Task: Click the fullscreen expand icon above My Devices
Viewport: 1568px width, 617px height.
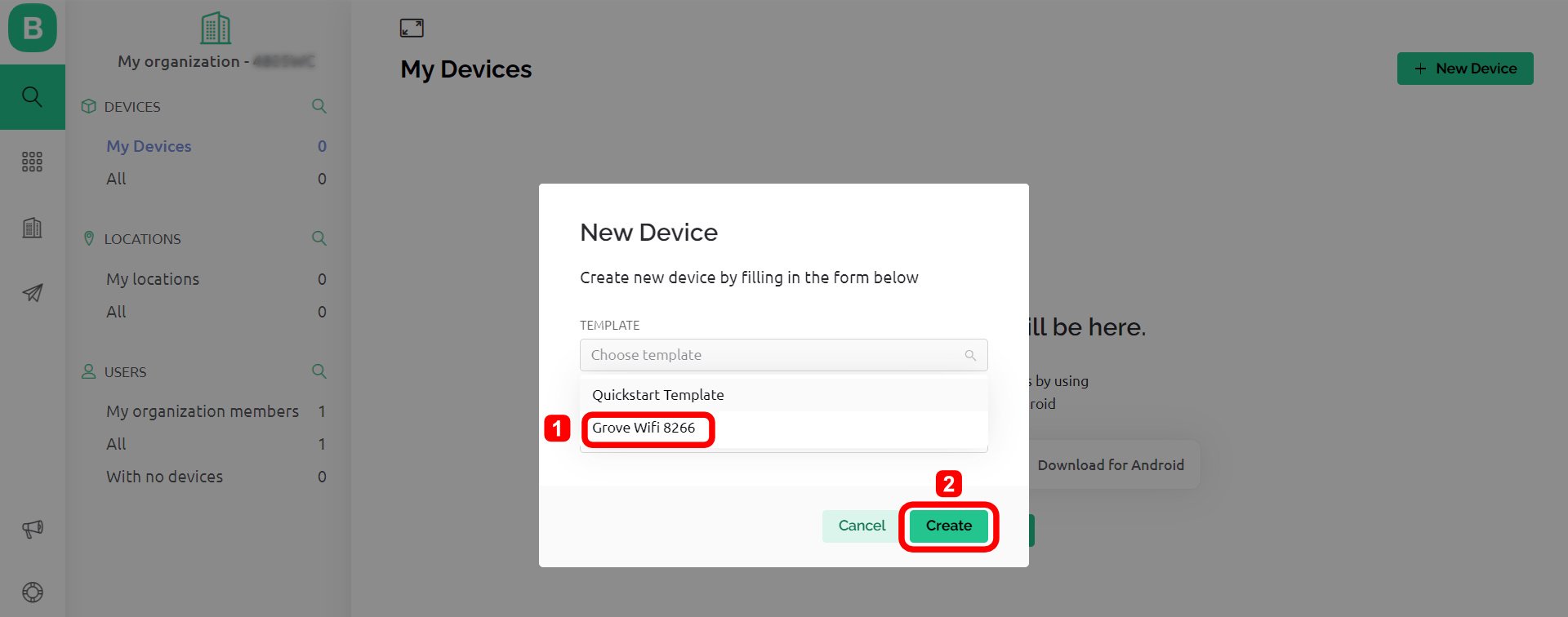Action: pyautogui.click(x=413, y=27)
